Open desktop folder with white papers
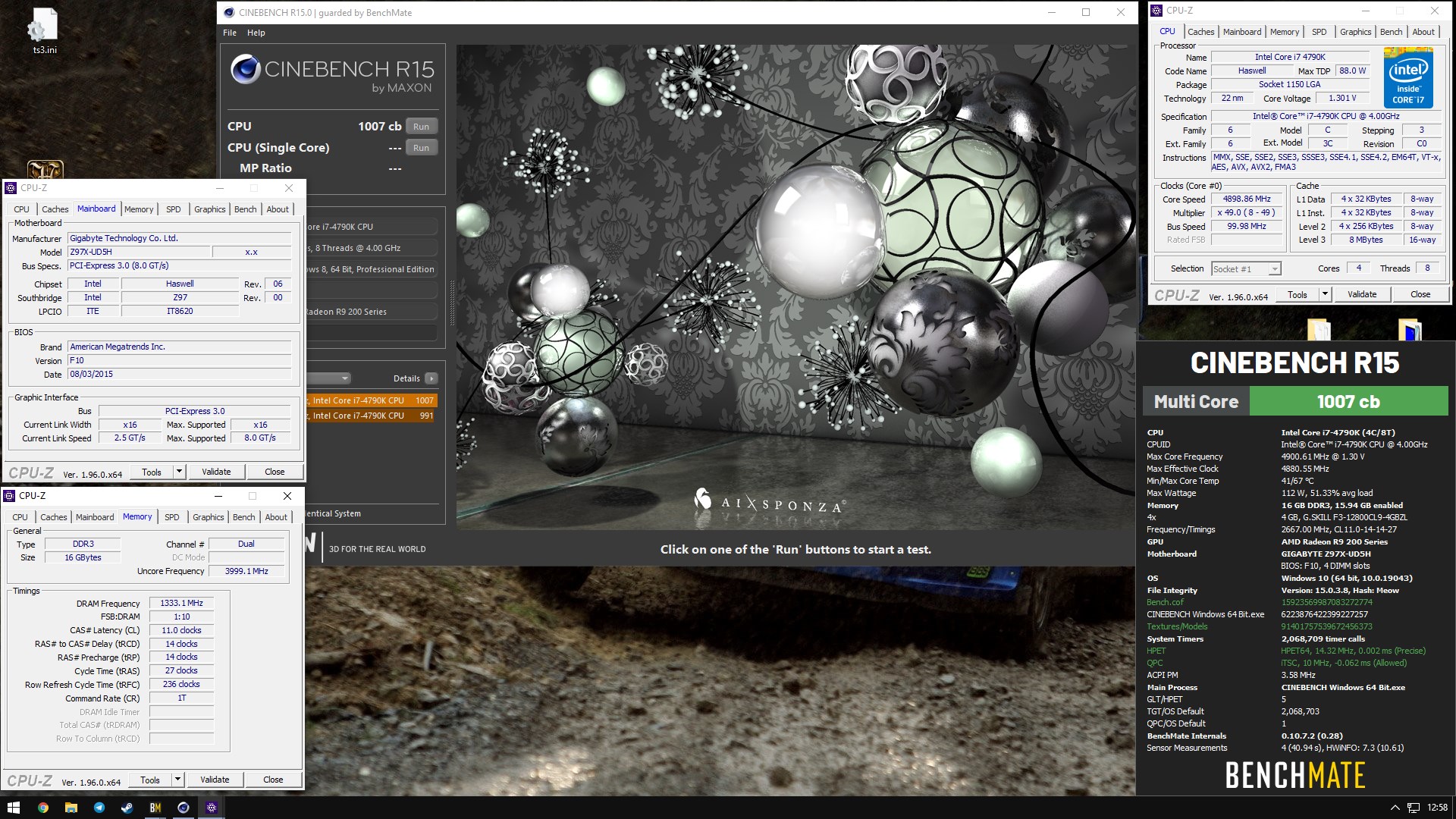The image size is (1456, 819). pyautogui.click(x=1319, y=330)
